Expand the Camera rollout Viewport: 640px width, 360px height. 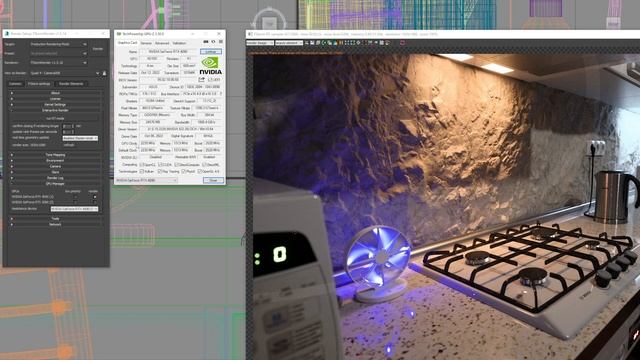[56, 167]
